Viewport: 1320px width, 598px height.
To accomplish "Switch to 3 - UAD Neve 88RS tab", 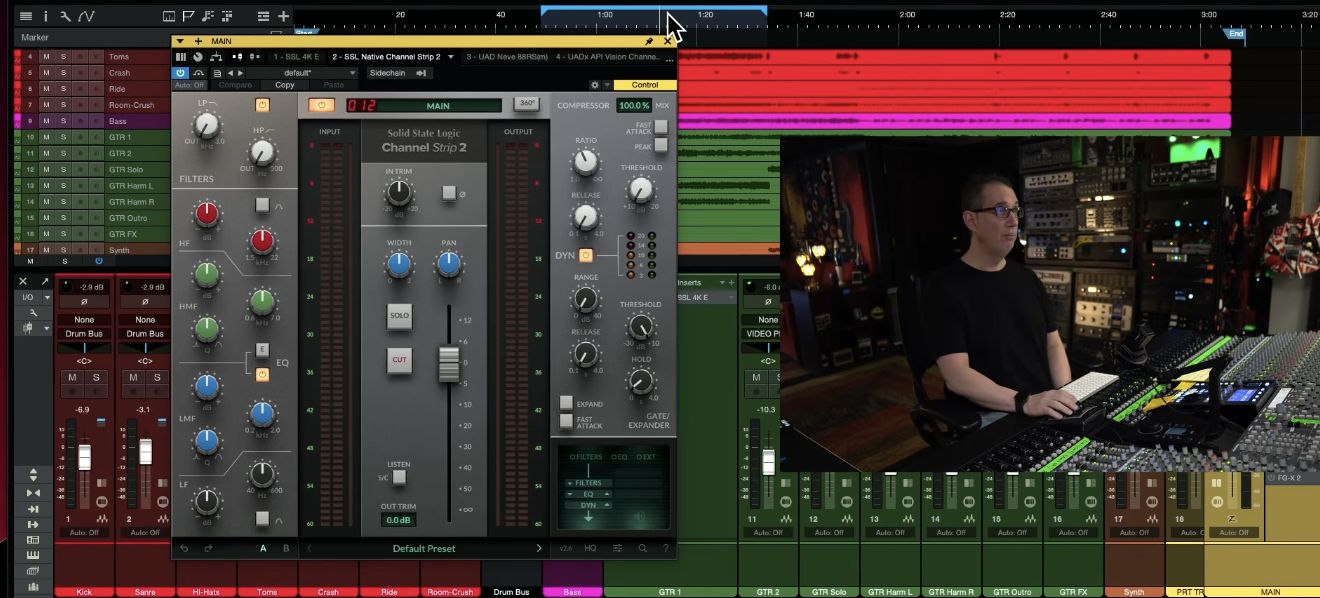I will (507, 57).
